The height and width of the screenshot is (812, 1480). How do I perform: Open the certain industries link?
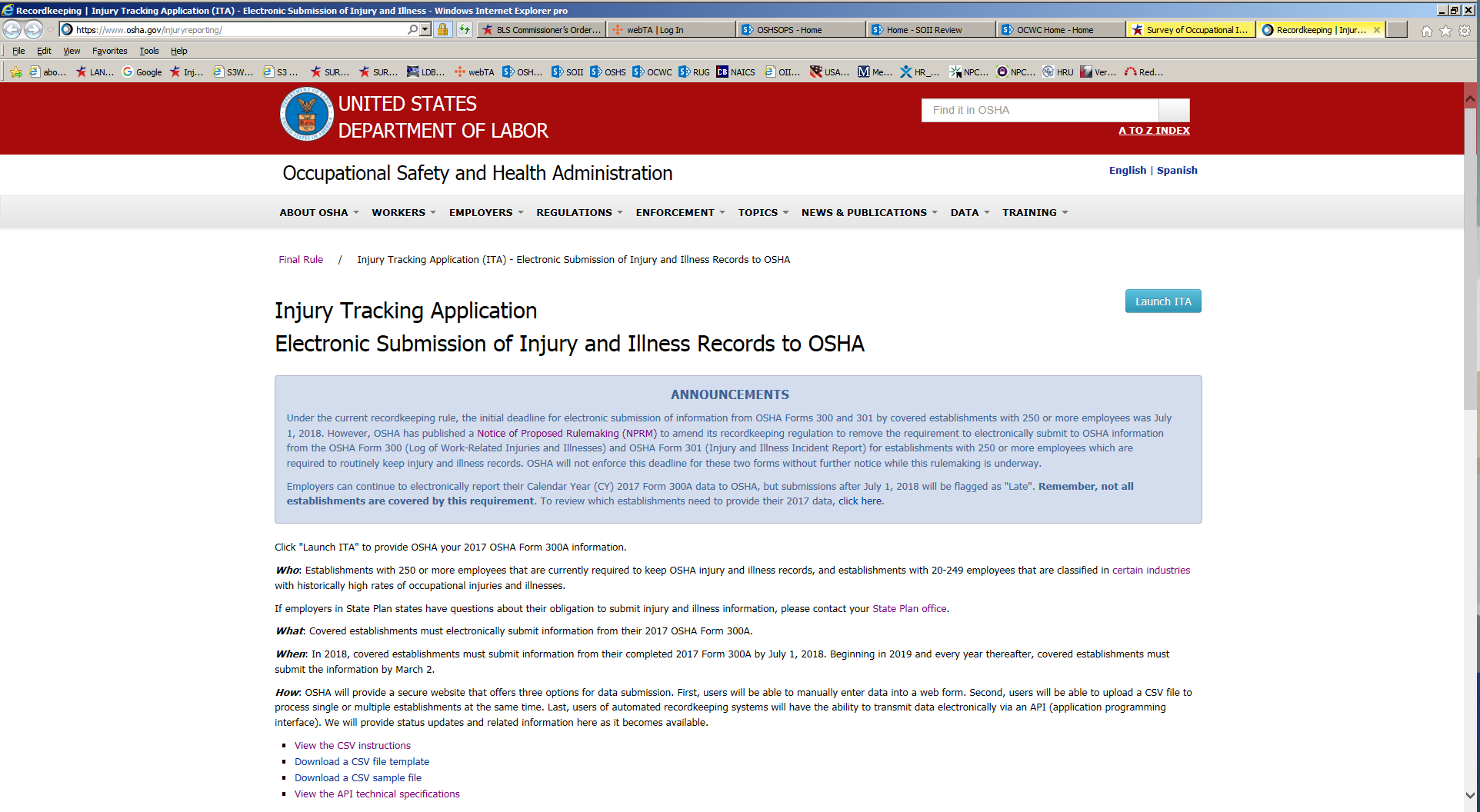(x=1151, y=571)
